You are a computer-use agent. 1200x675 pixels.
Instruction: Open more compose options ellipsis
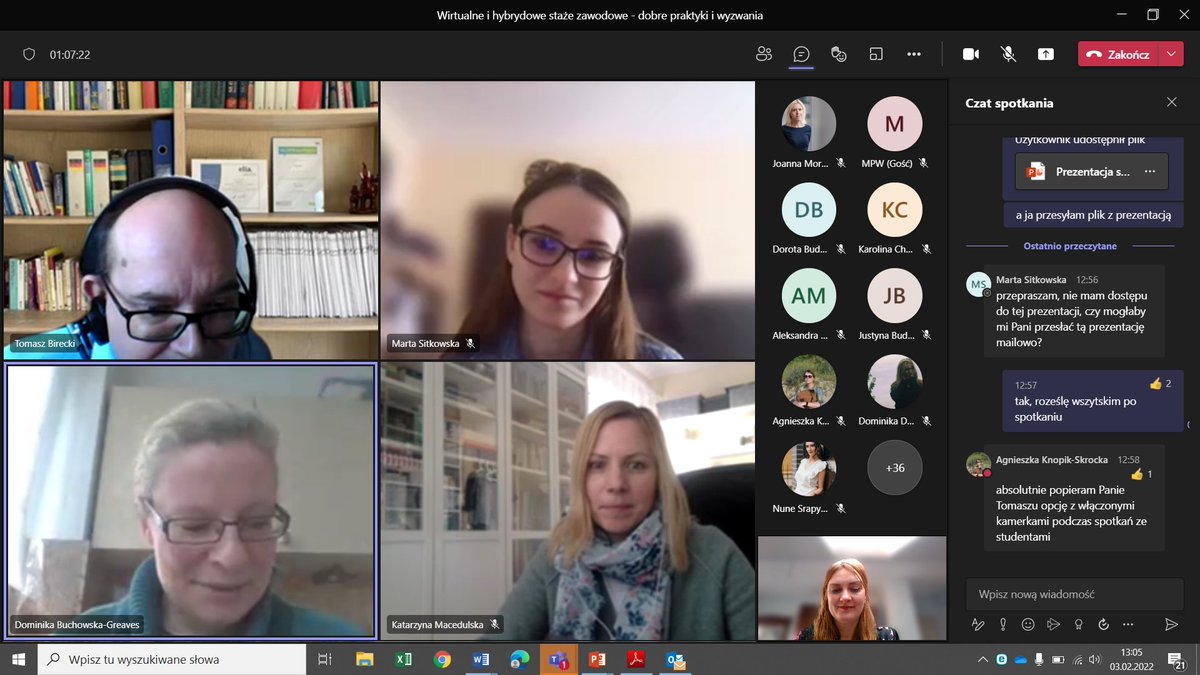(1128, 624)
